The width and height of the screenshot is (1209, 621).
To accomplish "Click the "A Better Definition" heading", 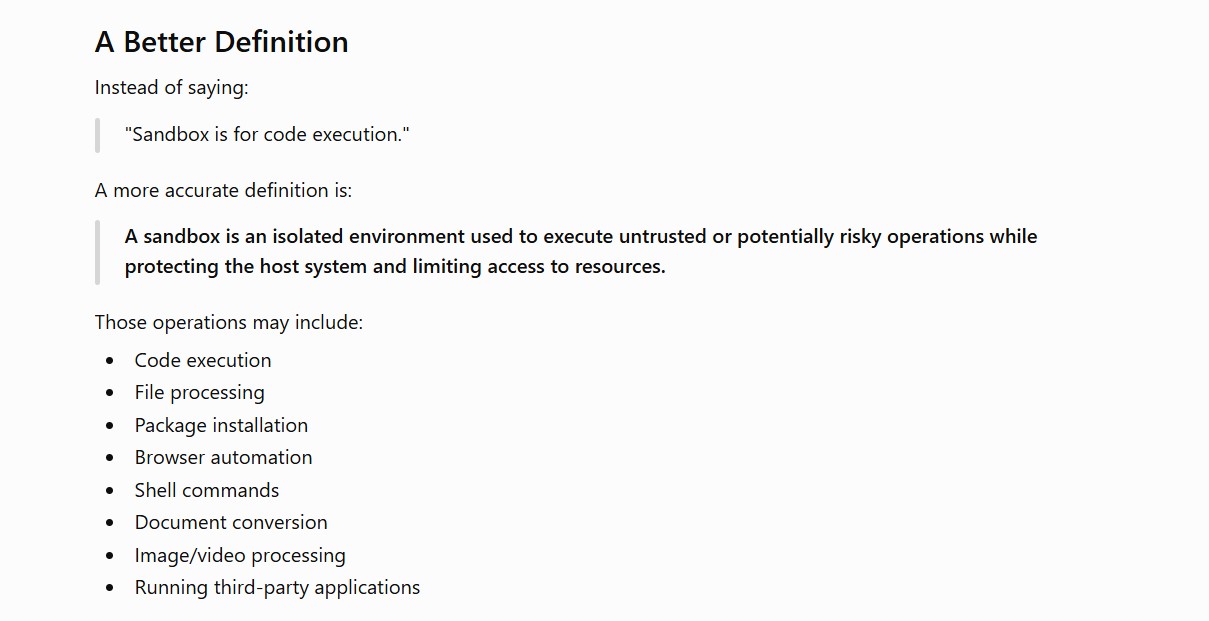I will [221, 42].
